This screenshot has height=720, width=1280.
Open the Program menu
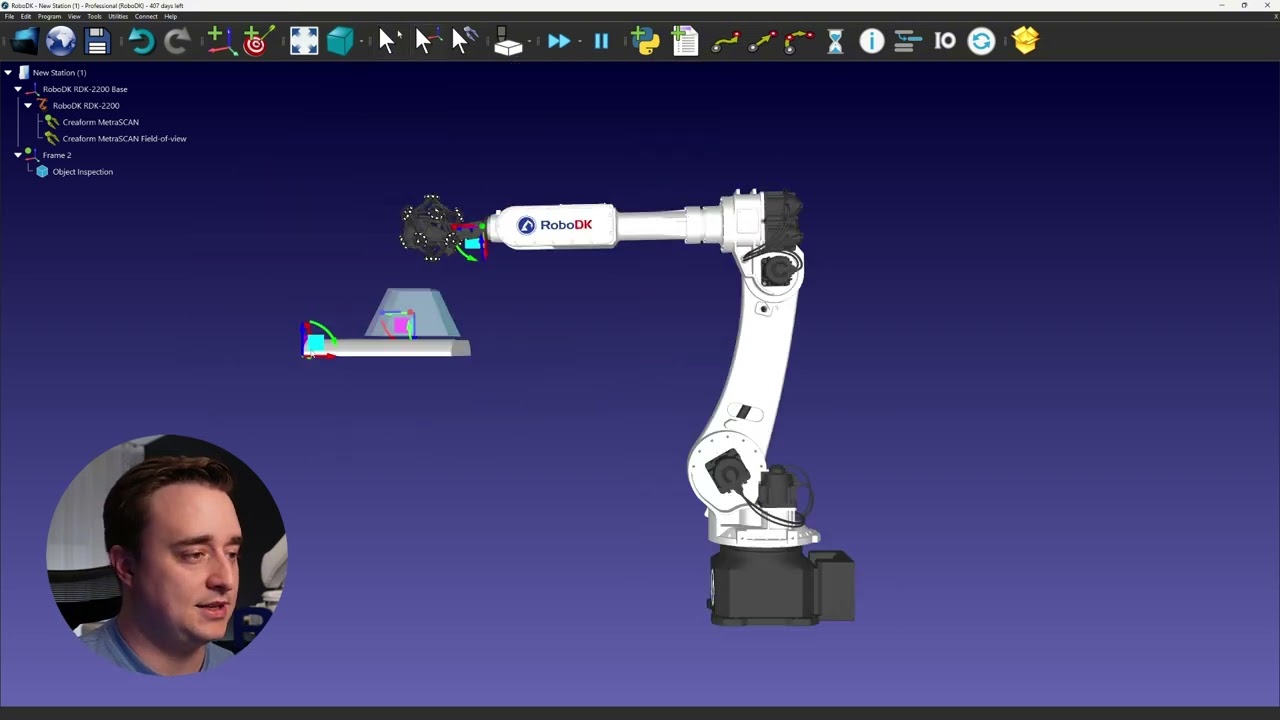pos(49,16)
